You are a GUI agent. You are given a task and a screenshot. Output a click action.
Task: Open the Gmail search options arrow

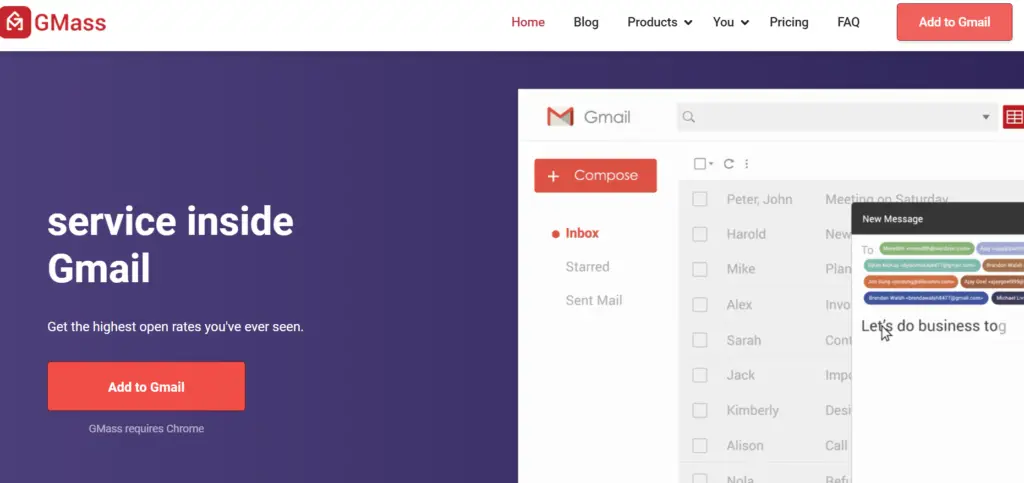tap(984, 117)
